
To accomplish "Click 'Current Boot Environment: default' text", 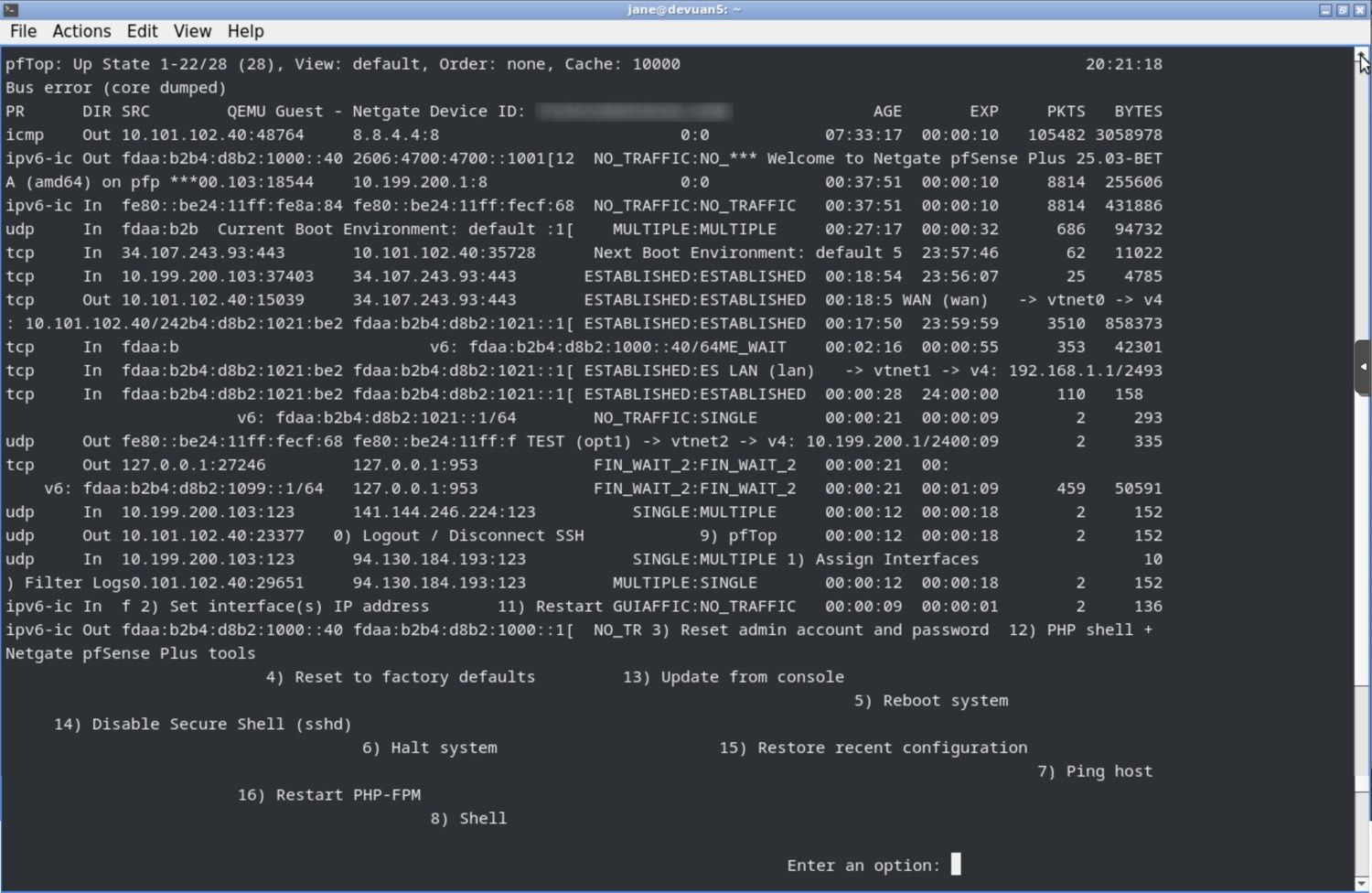I will click(x=377, y=229).
